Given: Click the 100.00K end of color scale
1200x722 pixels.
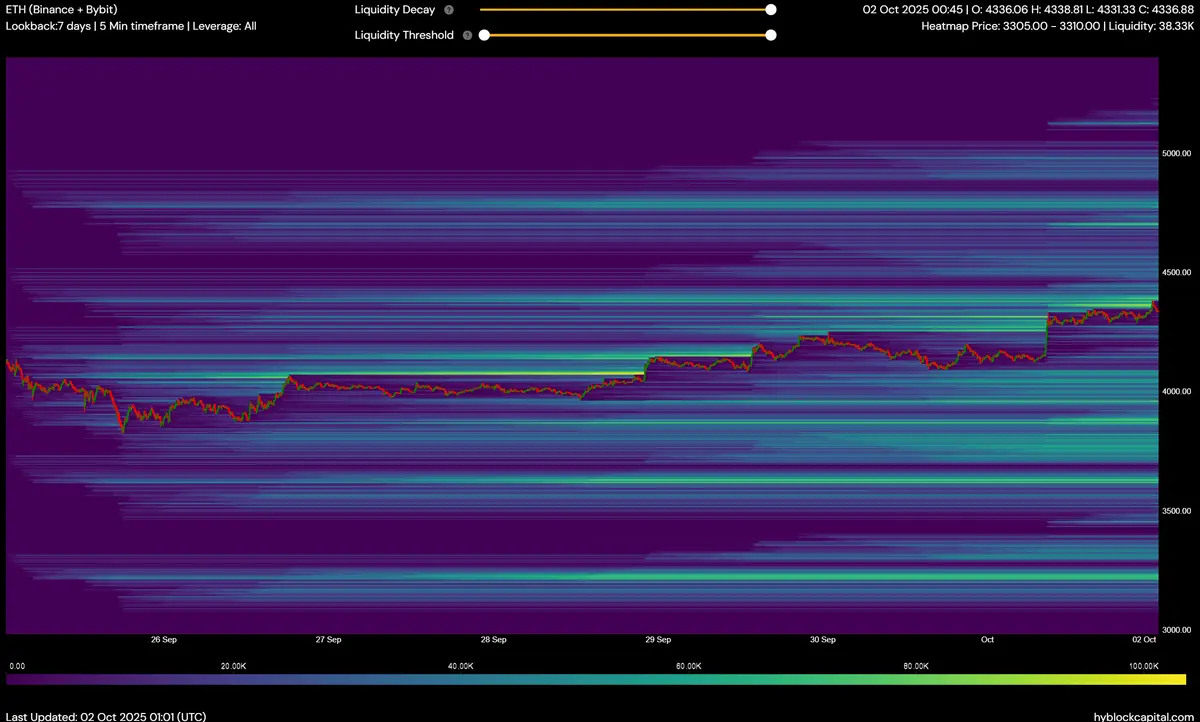Looking at the screenshot, I should 1143,666.
